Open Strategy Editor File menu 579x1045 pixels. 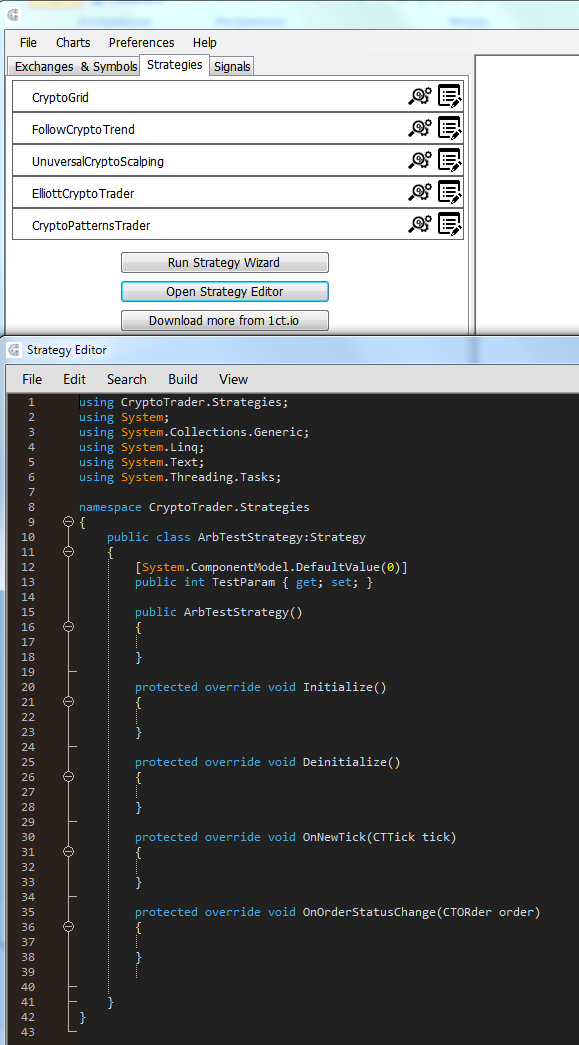(32, 379)
